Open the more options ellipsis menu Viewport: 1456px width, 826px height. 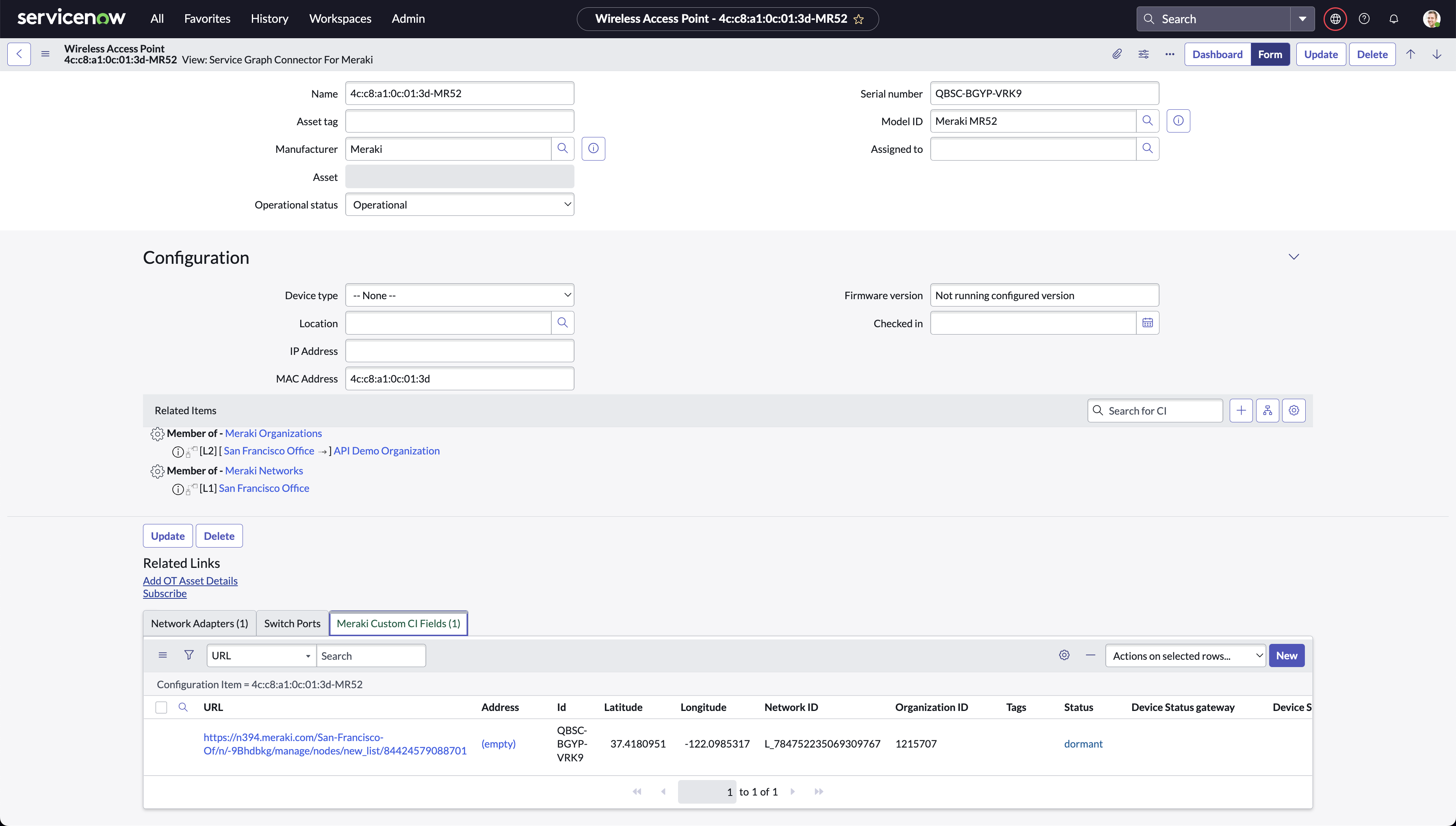1170,54
